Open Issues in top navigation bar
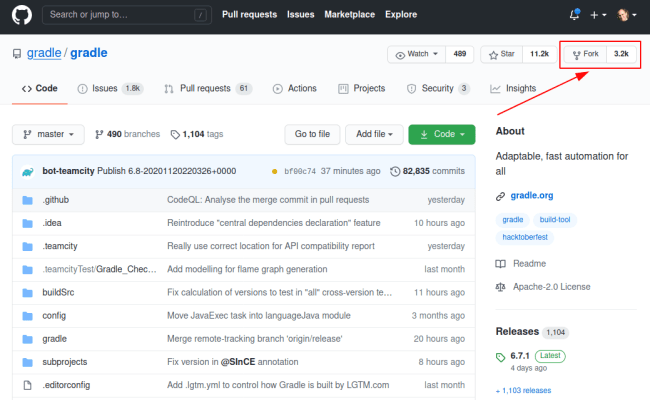Screen dimensions: 650x400 click(301, 15)
